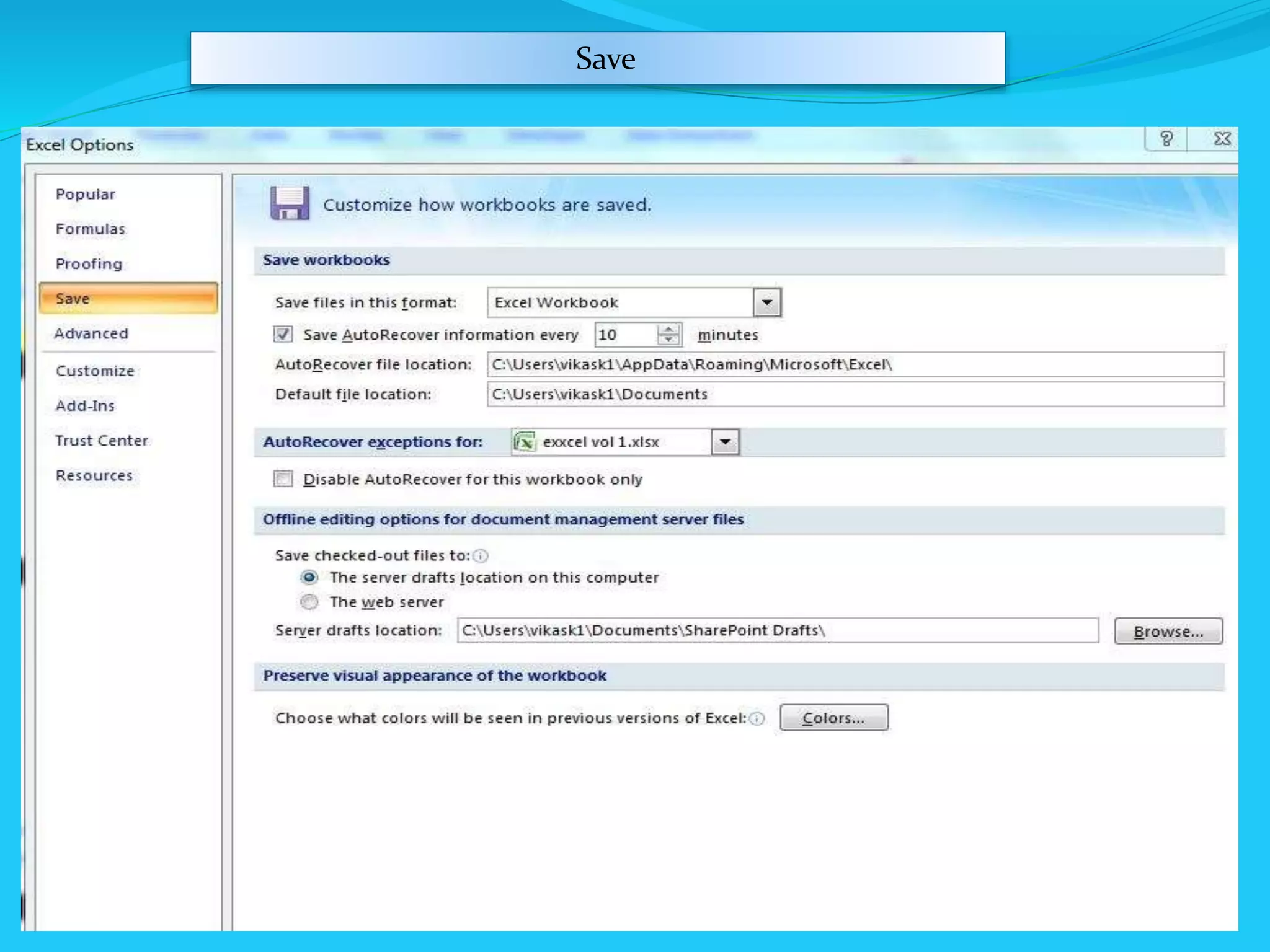Screen dimensions: 1270x952
Task: Select The web server radio option
Action: 309,602
